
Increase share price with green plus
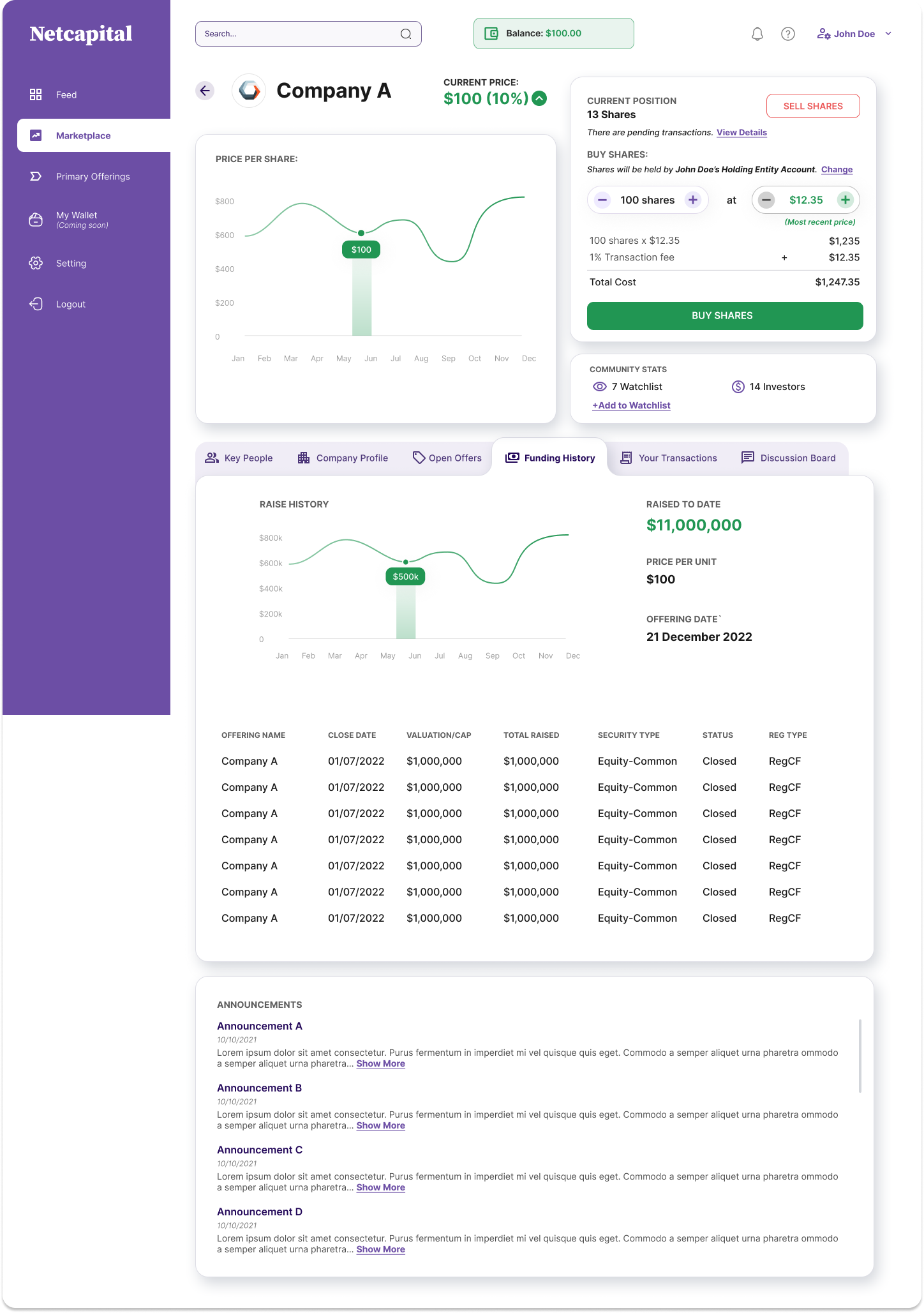(x=846, y=200)
